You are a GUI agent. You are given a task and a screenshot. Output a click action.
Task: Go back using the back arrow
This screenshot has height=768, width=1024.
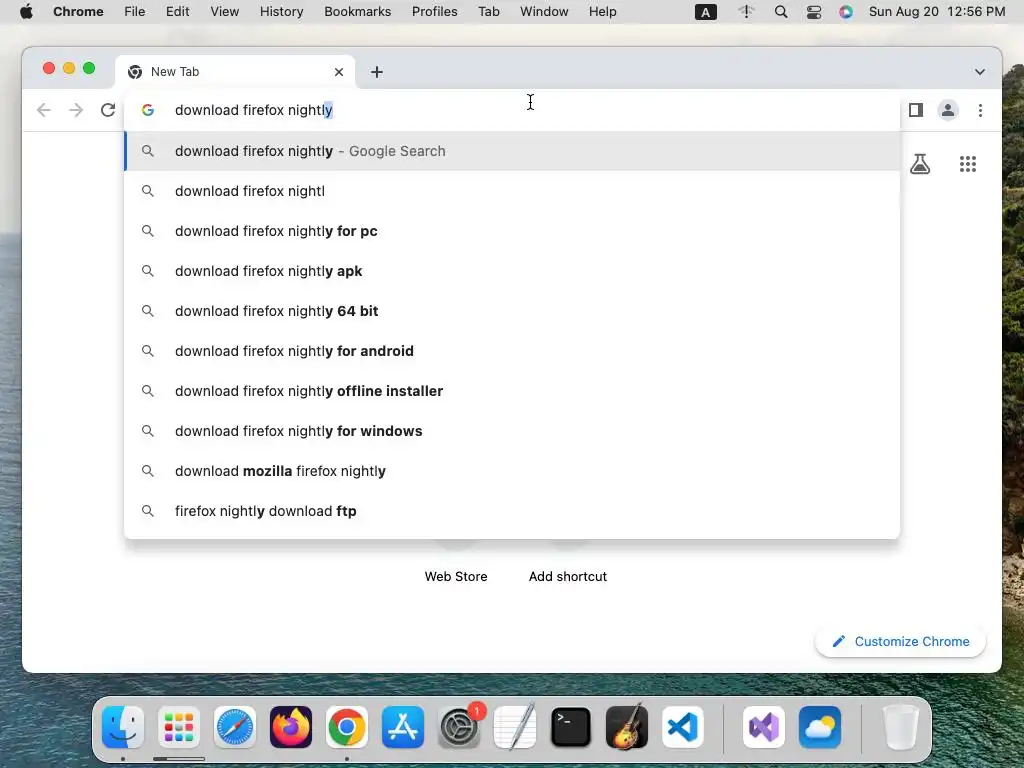(44, 110)
